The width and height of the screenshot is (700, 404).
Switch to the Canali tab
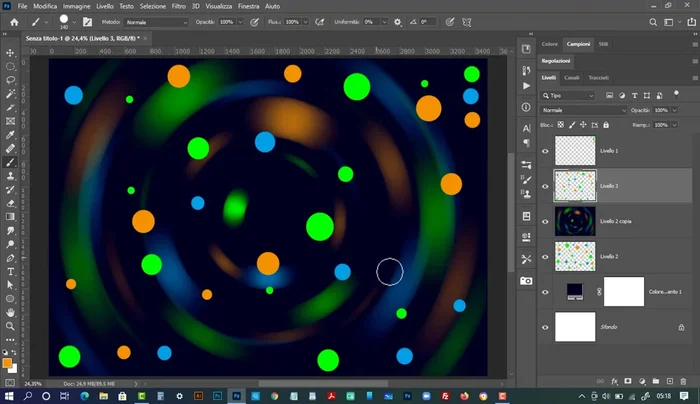572,77
